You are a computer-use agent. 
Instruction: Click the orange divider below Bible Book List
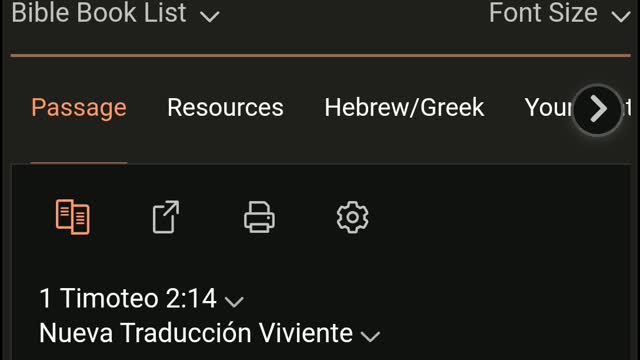(x=320, y=55)
